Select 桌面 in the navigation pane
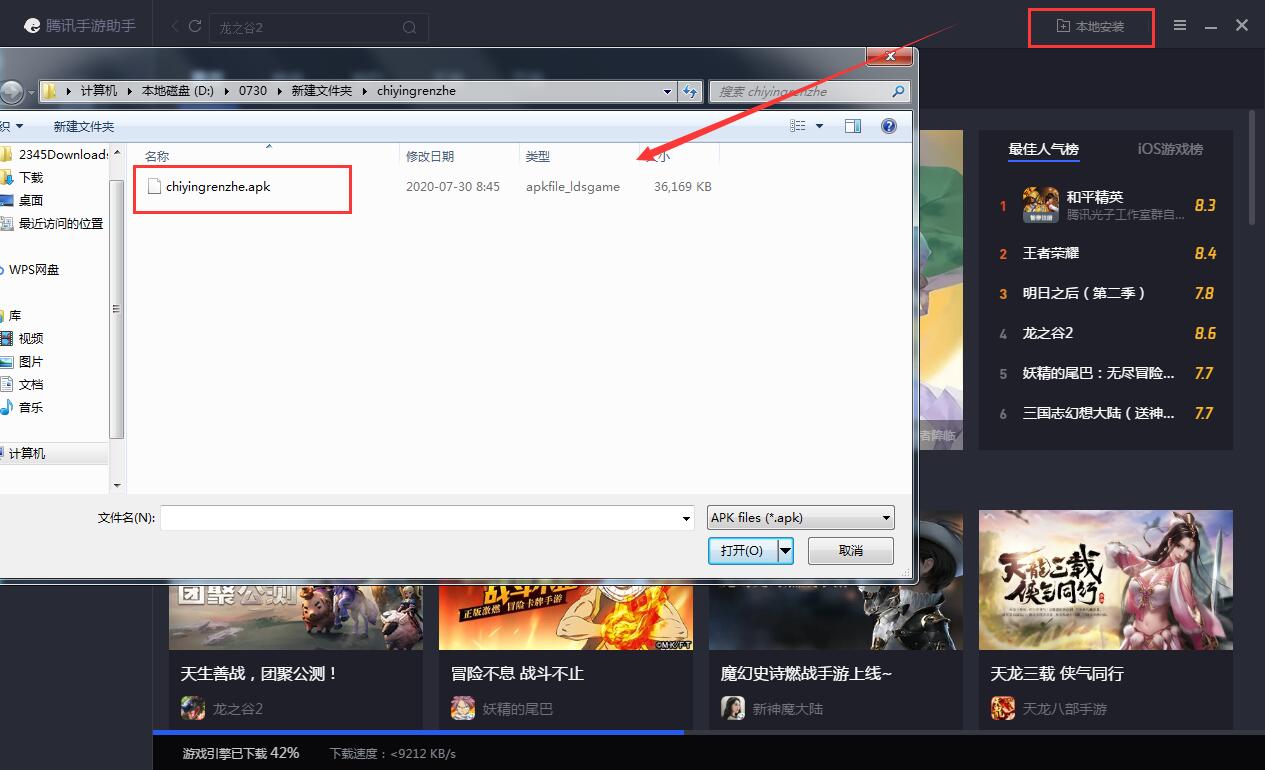This screenshot has width=1265, height=770. click(30, 200)
